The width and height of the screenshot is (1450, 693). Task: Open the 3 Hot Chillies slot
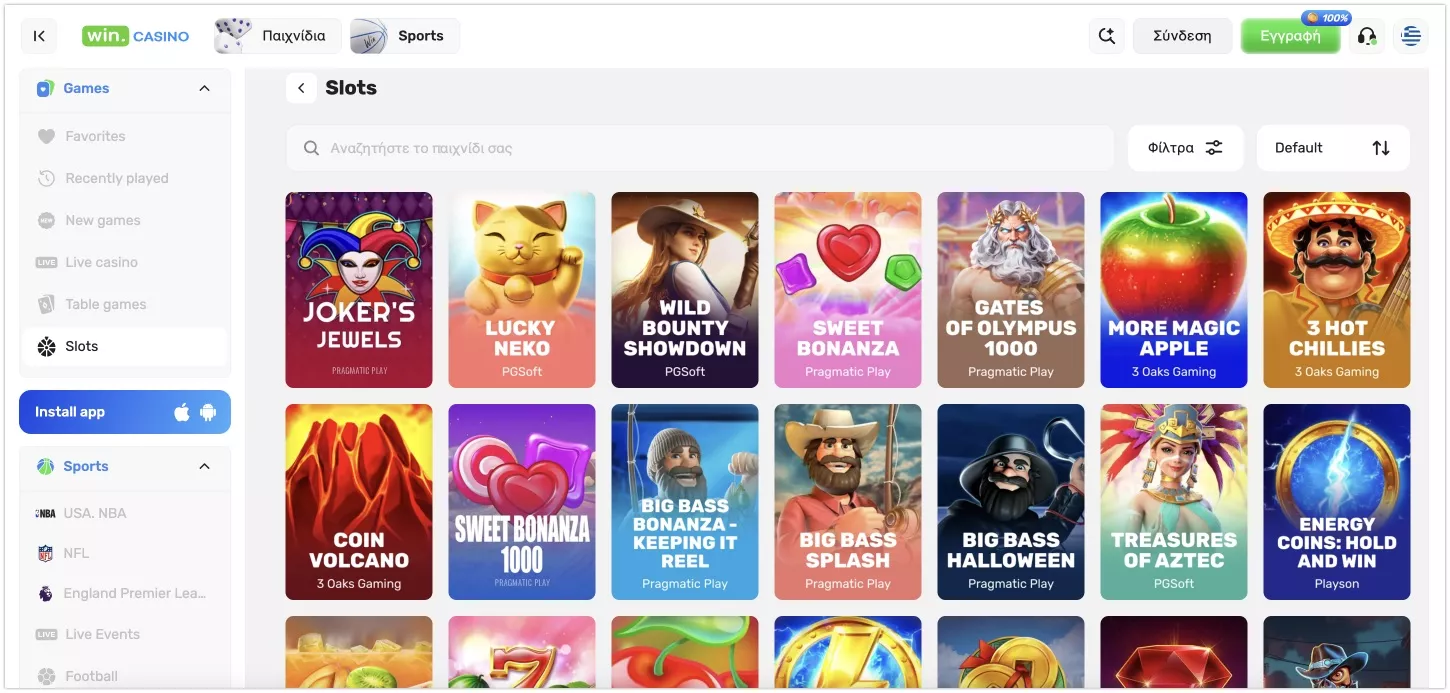tap(1337, 290)
